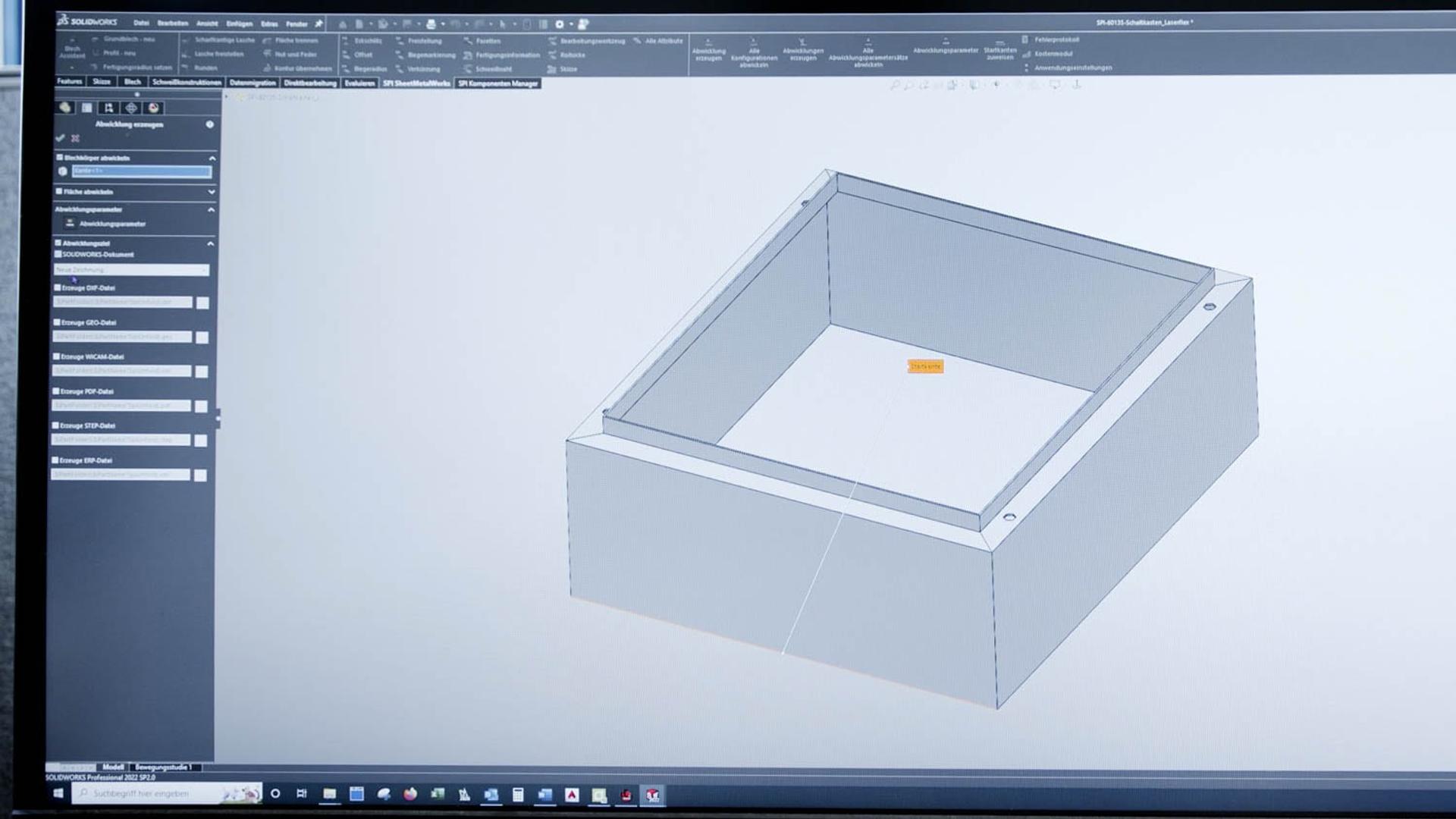Viewport: 1456px width, 819px height.
Task: Click the Kante<1> selection box
Action: point(141,171)
